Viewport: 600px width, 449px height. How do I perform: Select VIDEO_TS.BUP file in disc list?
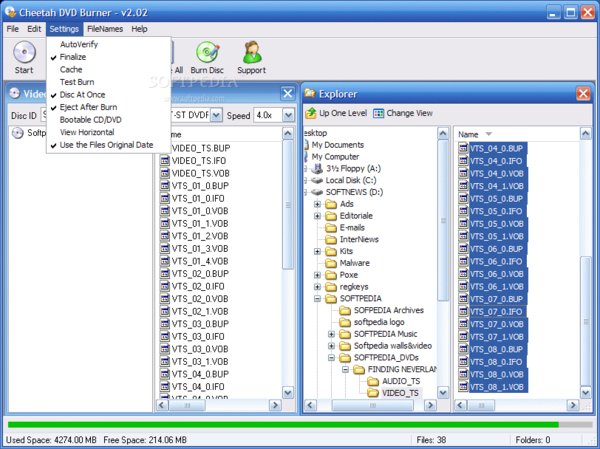(x=200, y=148)
